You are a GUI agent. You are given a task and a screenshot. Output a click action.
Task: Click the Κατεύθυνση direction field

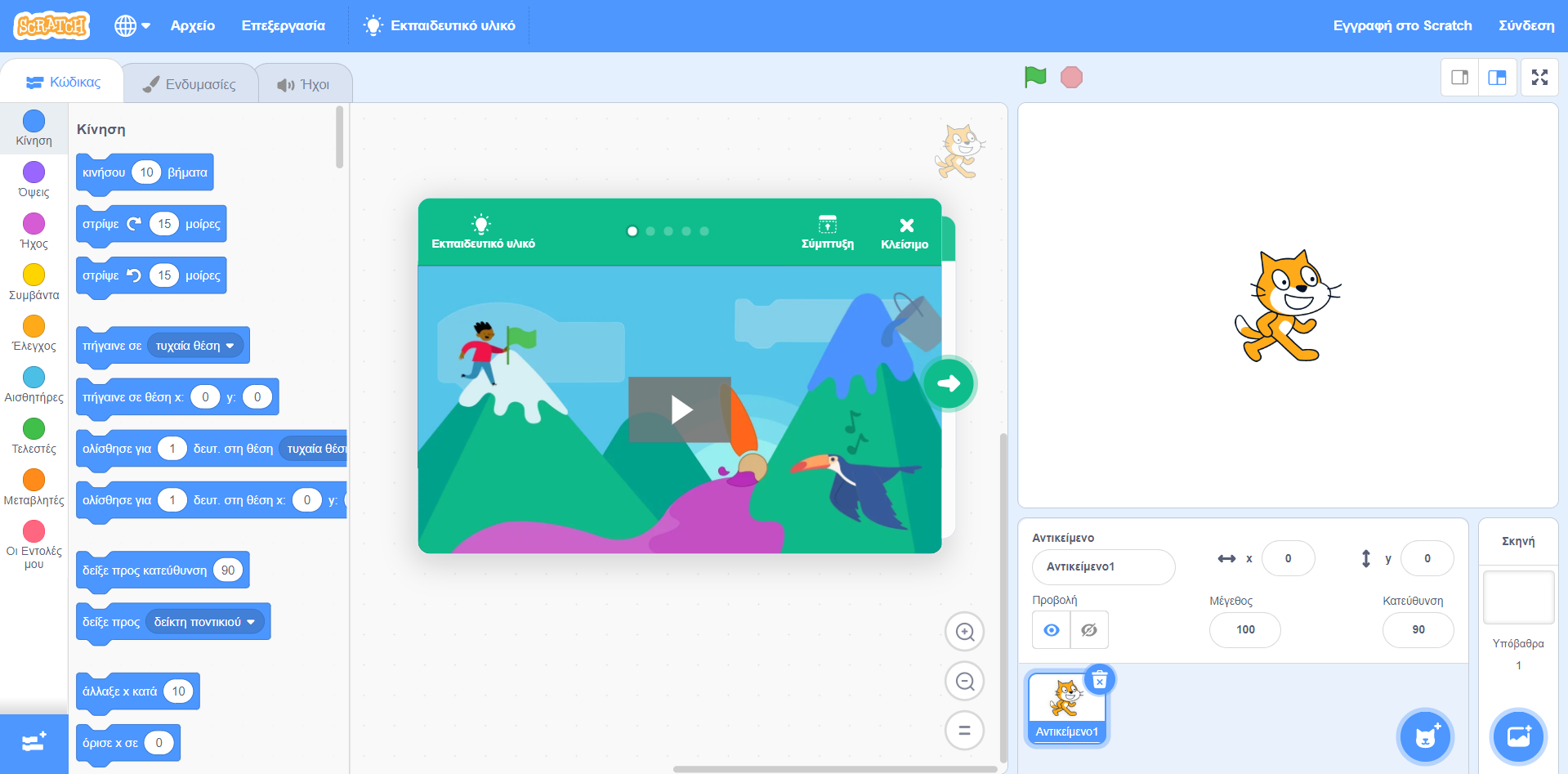[x=1418, y=629]
